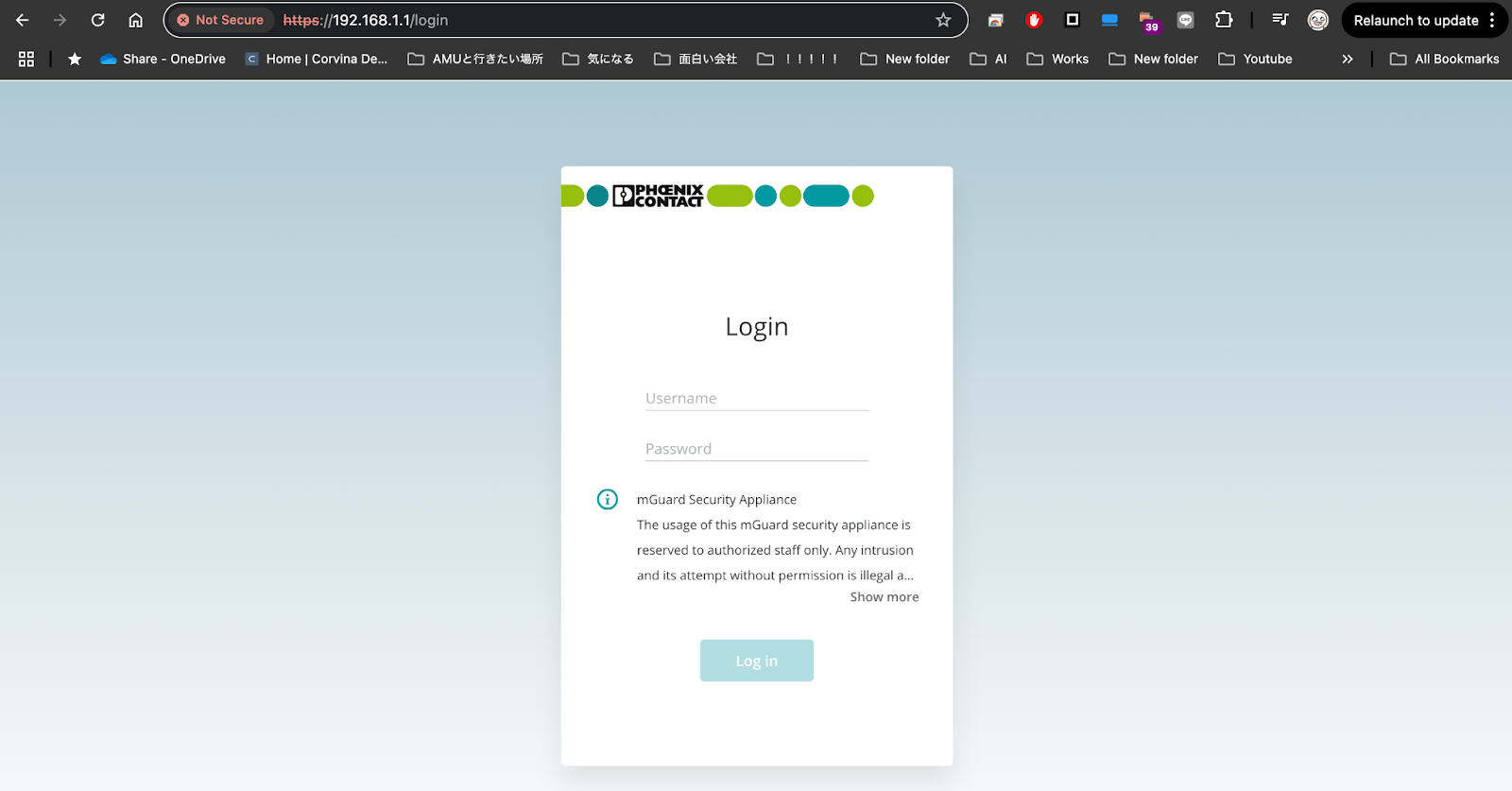The image size is (1512, 791).
Task: Open the black square extension icon
Action: pyautogui.click(x=1073, y=20)
